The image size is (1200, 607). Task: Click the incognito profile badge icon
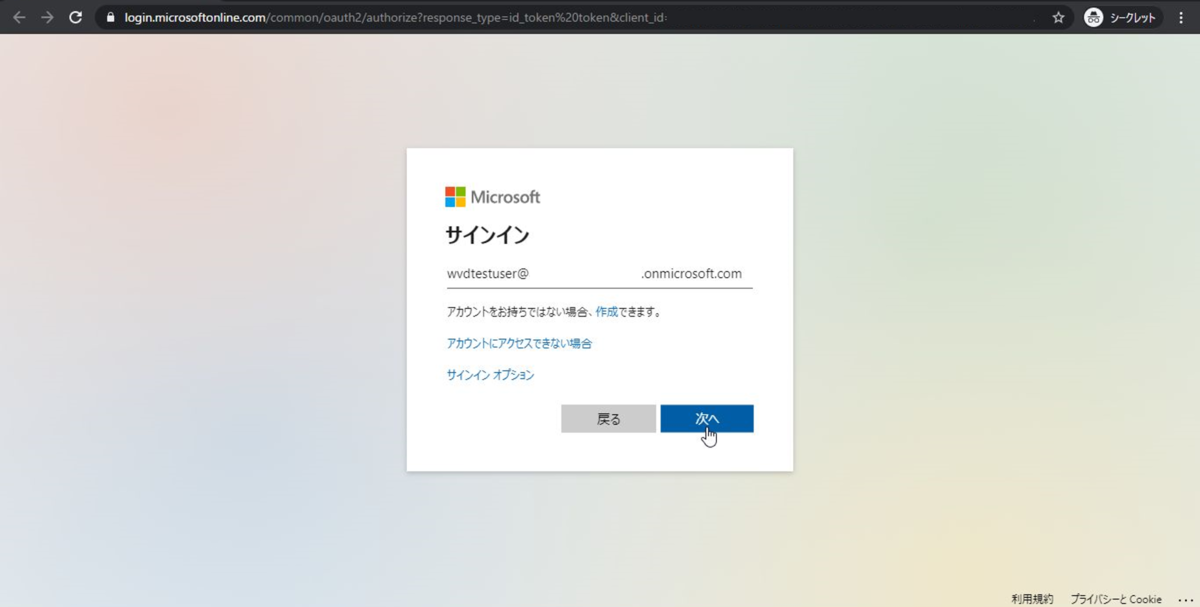pos(1093,16)
